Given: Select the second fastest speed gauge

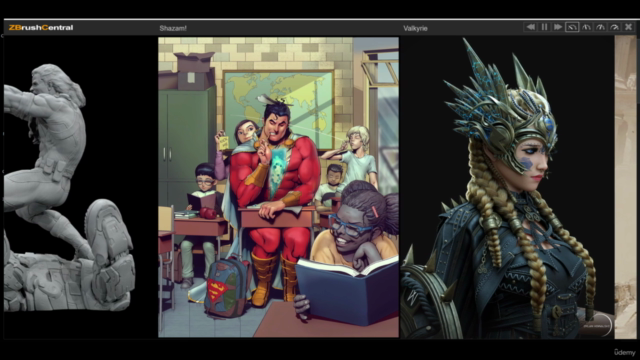Looking at the screenshot, I should click(600, 27).
